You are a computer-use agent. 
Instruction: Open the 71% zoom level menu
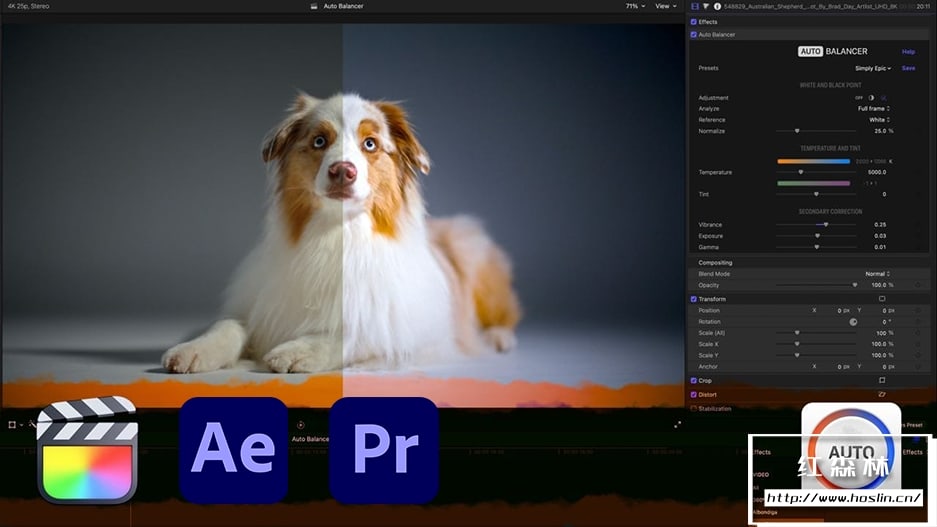point(634,6)
